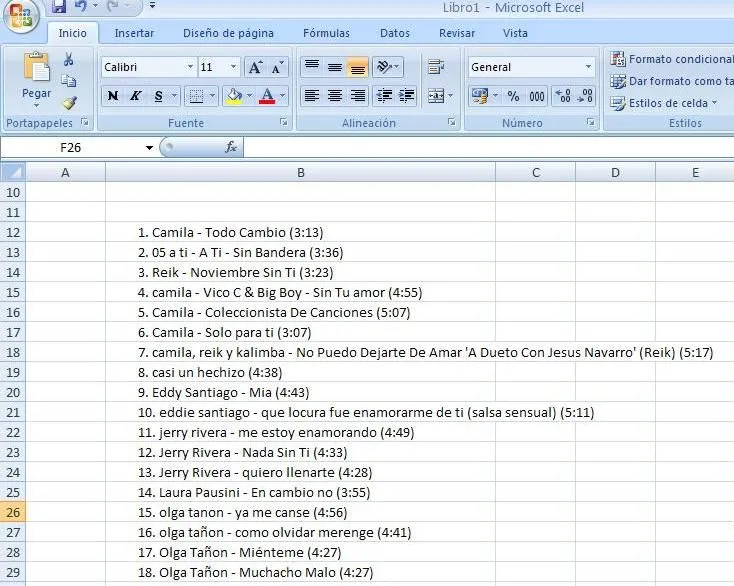Image resolution: width=734 pixels, height=586 pixels.
Task: Toggle bold formatting (N)
Action: (x=113, y=96)
